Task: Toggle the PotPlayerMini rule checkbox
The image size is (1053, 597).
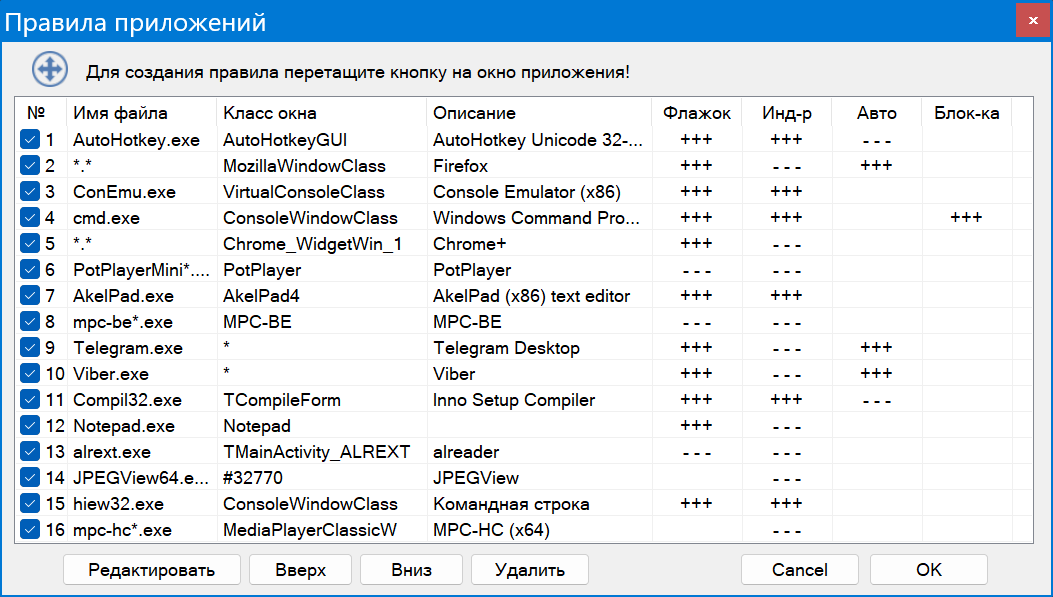Action: [30, 269]
